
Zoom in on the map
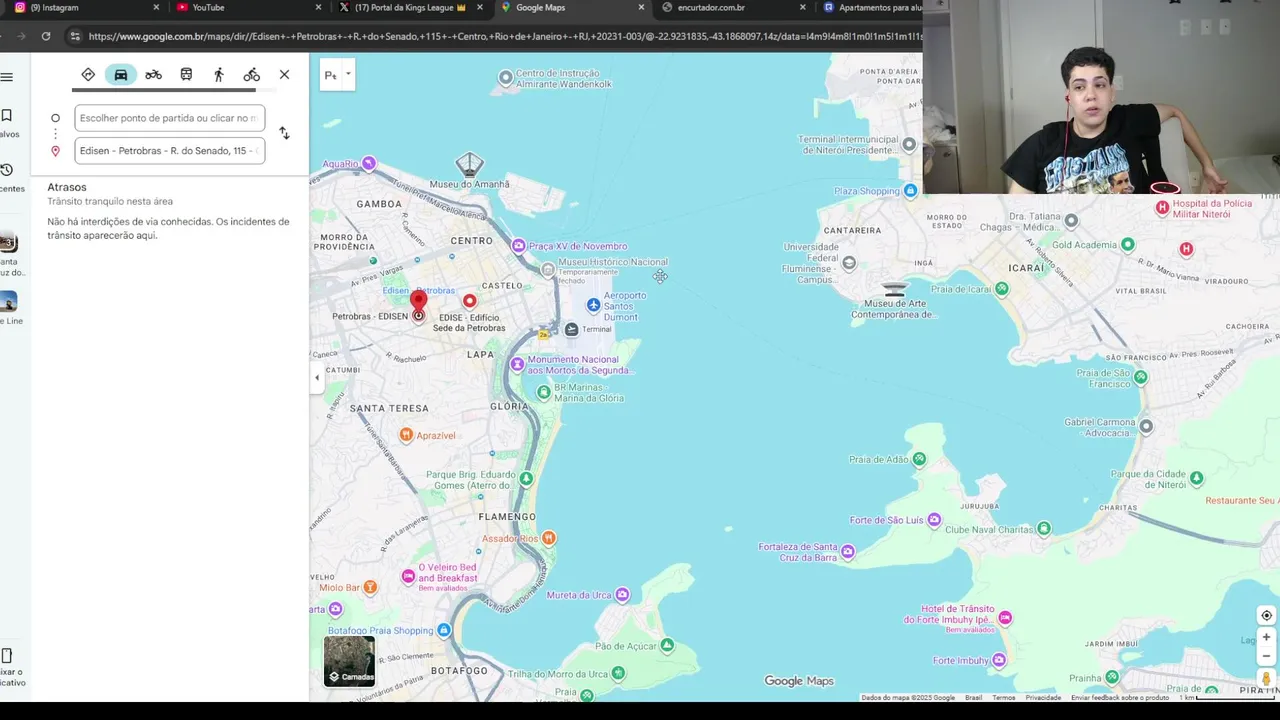coord(1266,637)
